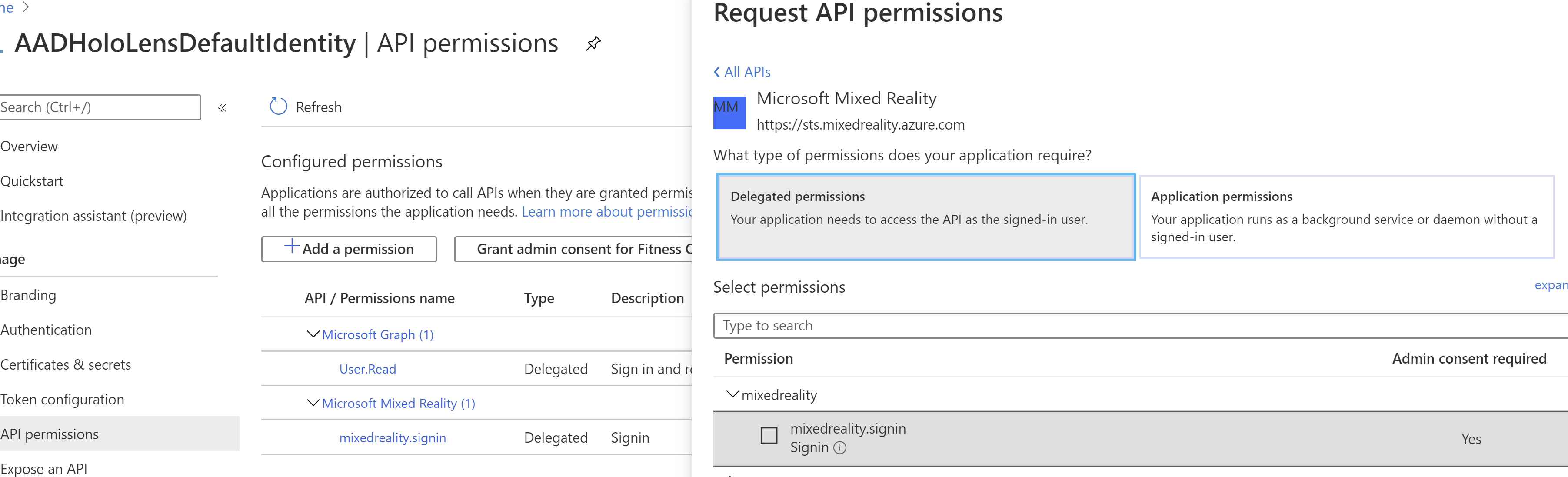Click the Configured permissions heading
The width and height of the screenshot is (1568, 477).
pos(351,161)
